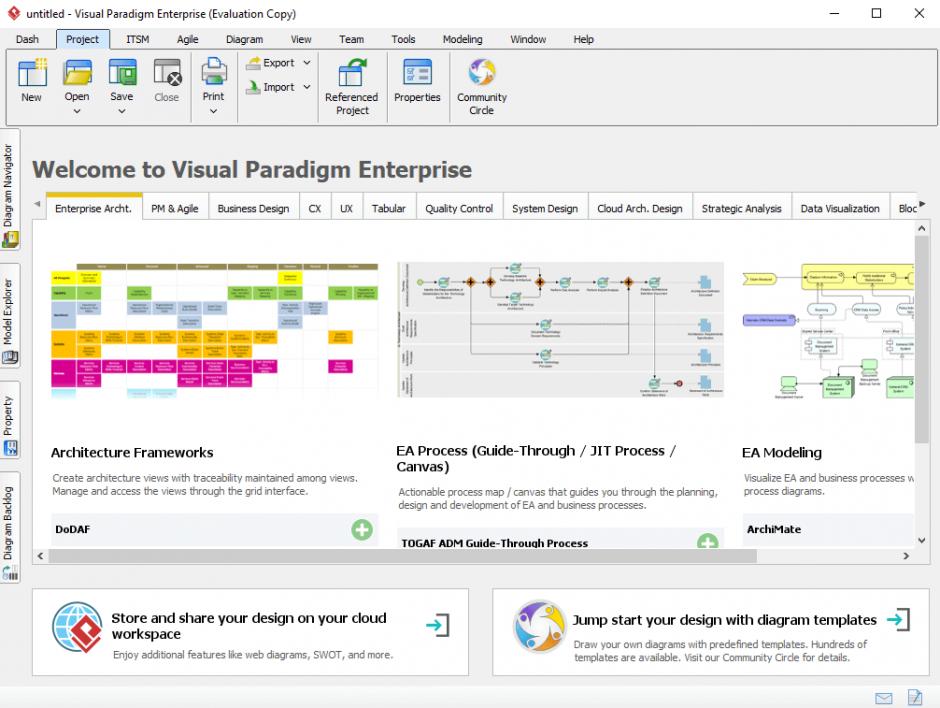Click the vertical scrollbar down arrow
This screenshot has width=940, height=708.
[x=921, y=540]
